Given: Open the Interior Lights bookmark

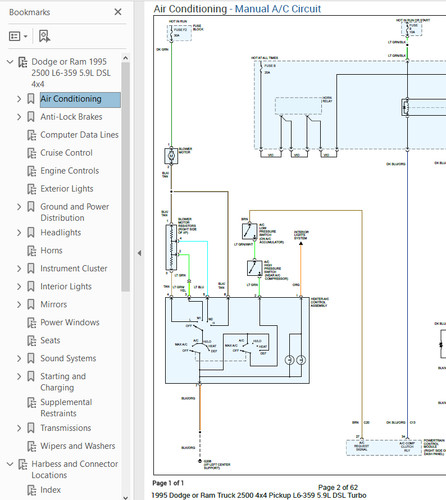Looking at the screenshot, I should [66, 287].
